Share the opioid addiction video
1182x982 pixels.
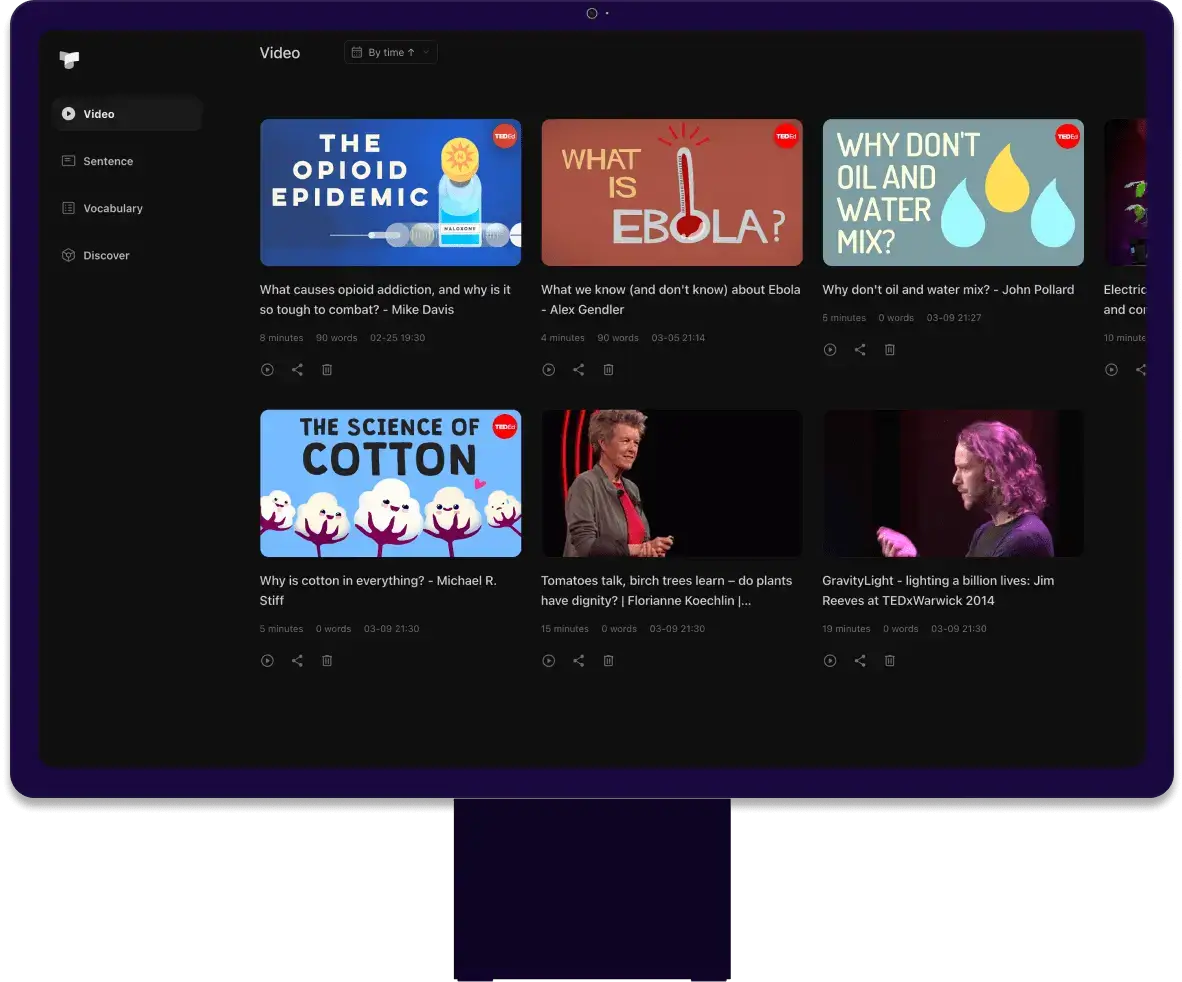(297, 370)
